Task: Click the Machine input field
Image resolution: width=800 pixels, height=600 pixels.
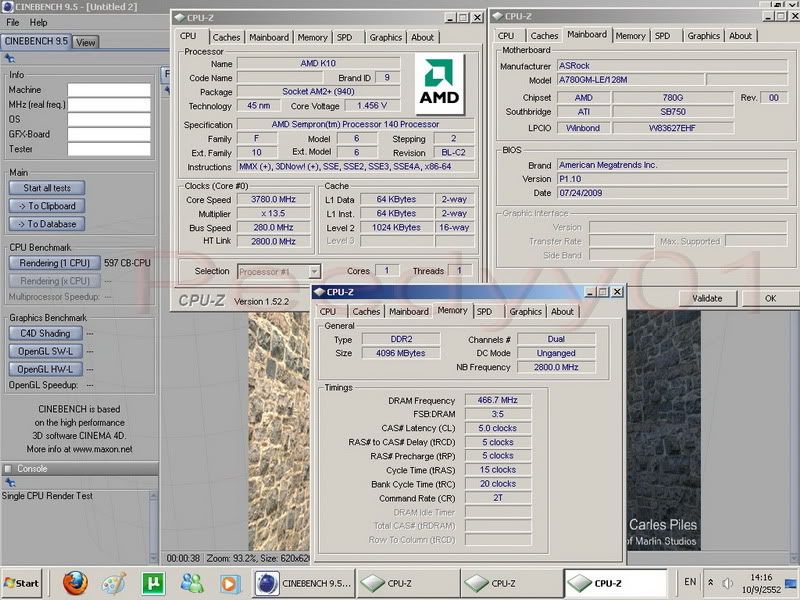Action: coord(109,90)
